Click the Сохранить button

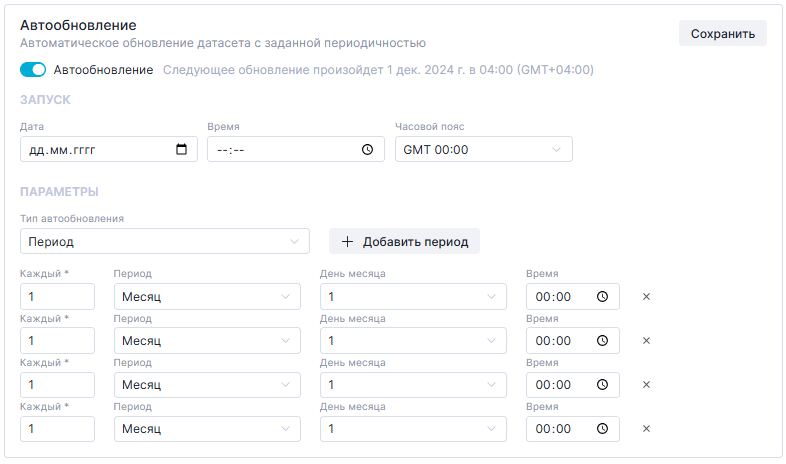point(722,33)
